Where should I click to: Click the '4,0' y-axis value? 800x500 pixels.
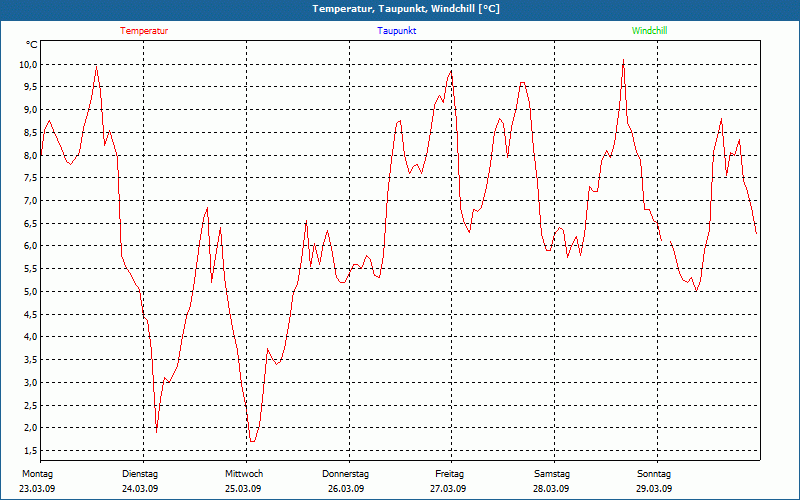[31, 336]
